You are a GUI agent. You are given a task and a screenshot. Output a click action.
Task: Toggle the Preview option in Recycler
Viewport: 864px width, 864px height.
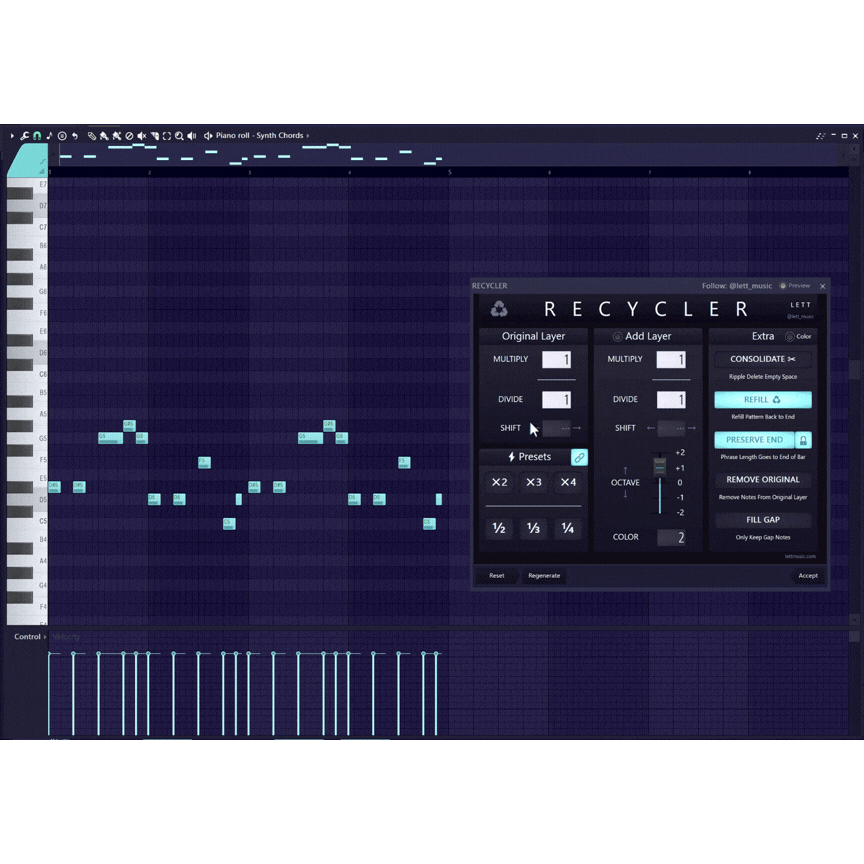coord(795,286)
